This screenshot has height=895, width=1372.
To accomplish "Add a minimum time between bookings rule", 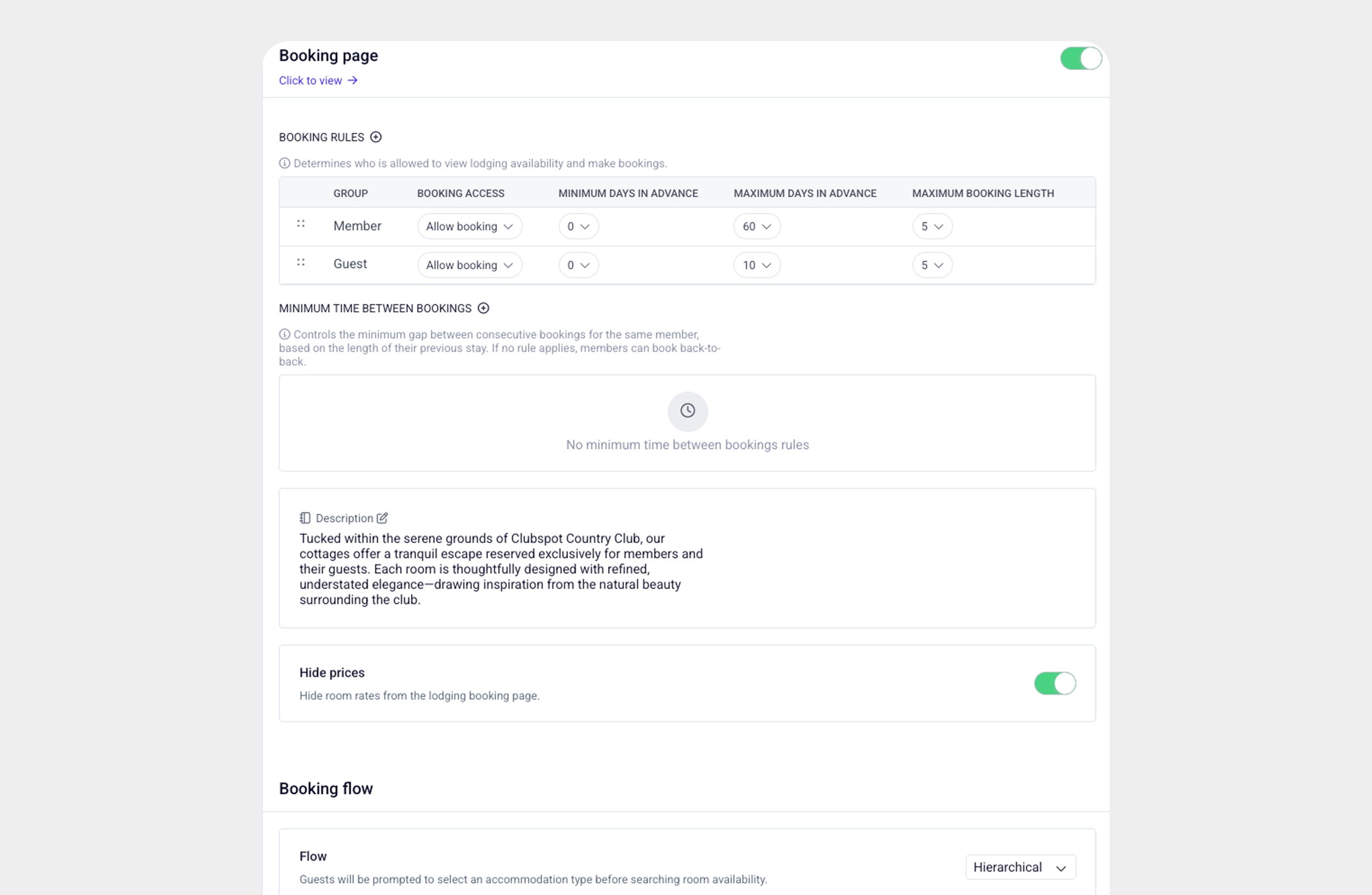I will coord(483,308).
